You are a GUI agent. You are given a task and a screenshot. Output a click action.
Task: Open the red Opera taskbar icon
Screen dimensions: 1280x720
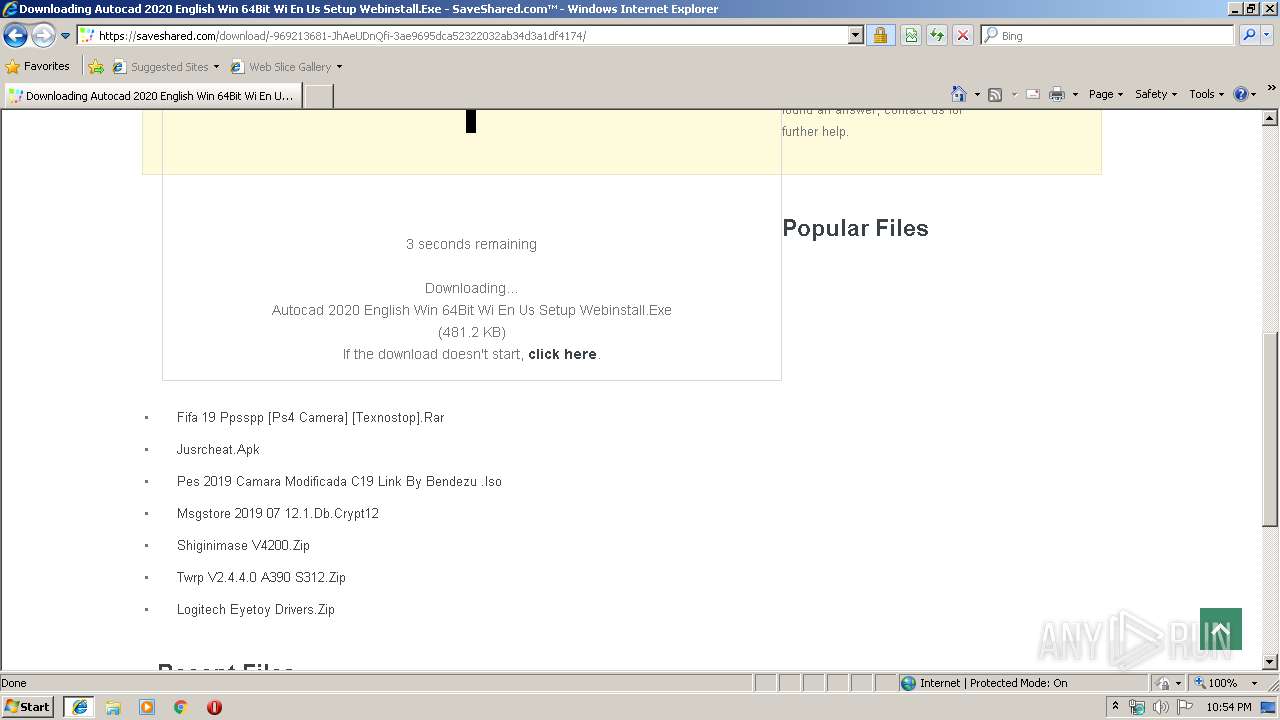[x=214, y=706]
